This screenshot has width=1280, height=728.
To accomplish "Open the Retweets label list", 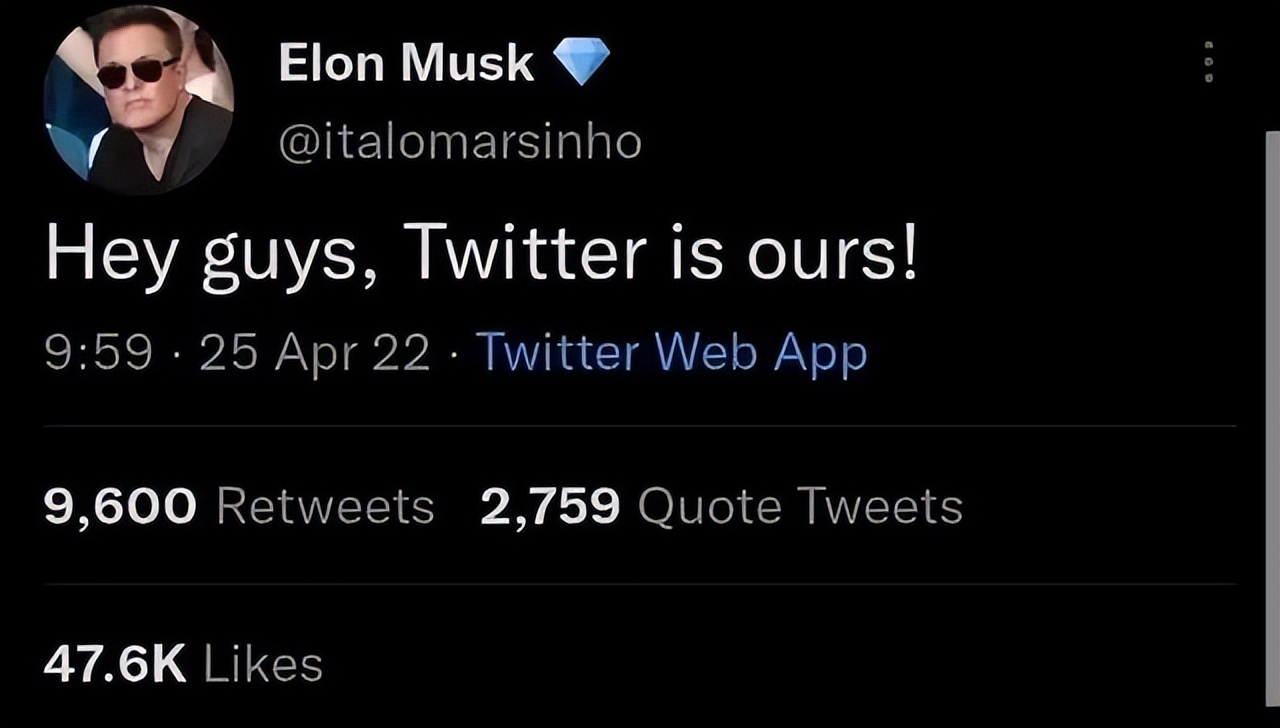I will click(x=325, y=507).
